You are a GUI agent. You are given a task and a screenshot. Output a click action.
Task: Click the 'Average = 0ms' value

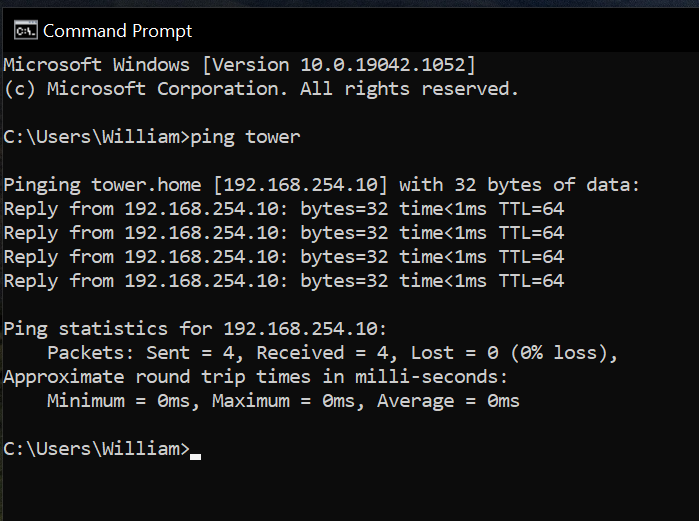coord(448,401)
